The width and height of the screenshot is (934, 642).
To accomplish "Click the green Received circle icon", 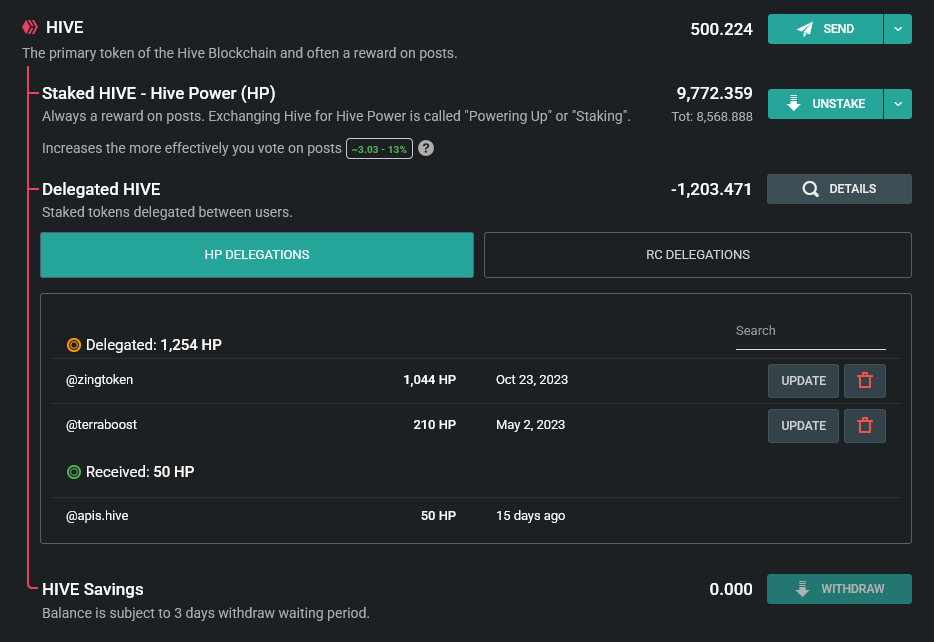I will click(x=74, y=472).
